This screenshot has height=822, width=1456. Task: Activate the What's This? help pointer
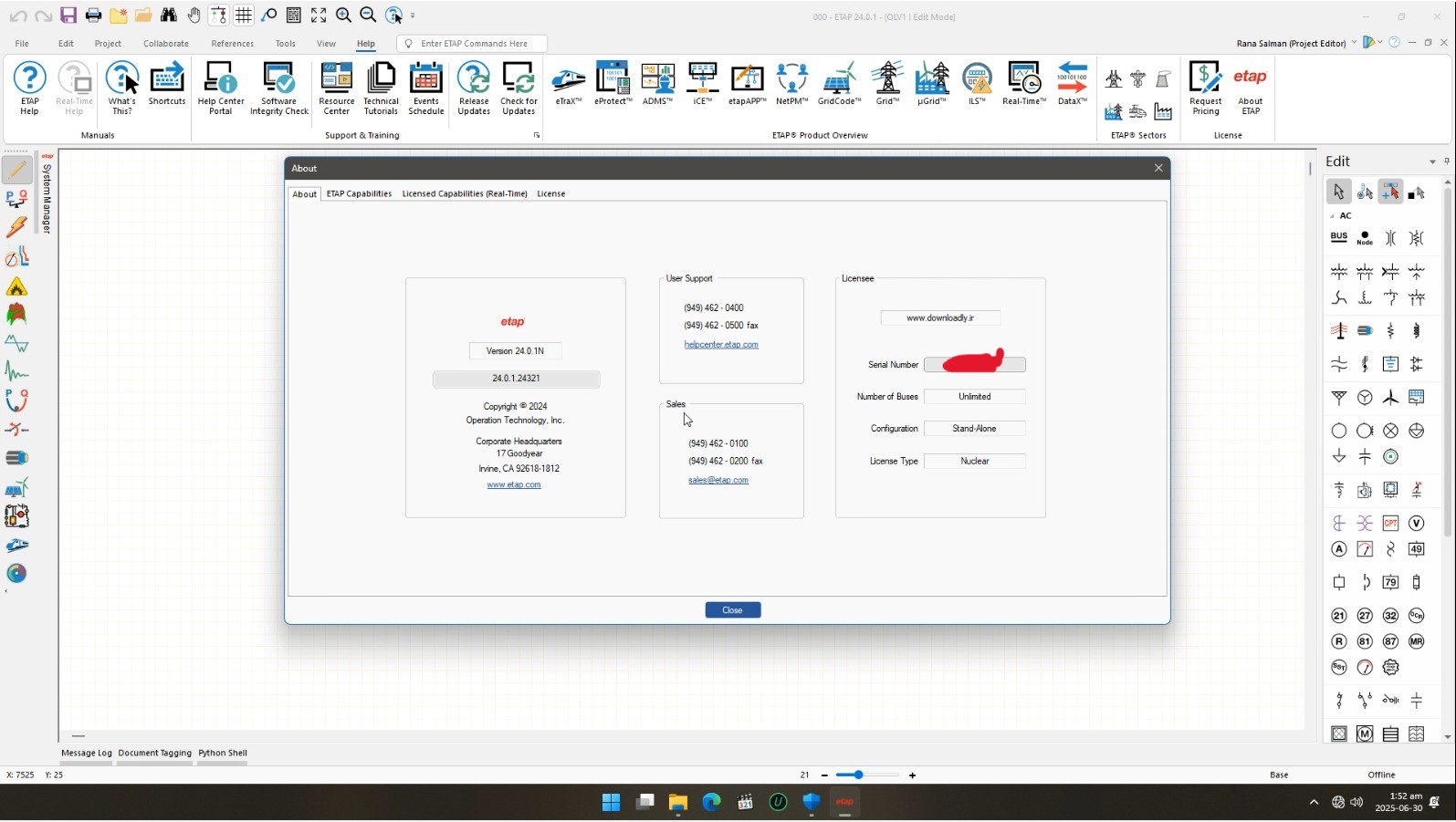pos(121,88)
